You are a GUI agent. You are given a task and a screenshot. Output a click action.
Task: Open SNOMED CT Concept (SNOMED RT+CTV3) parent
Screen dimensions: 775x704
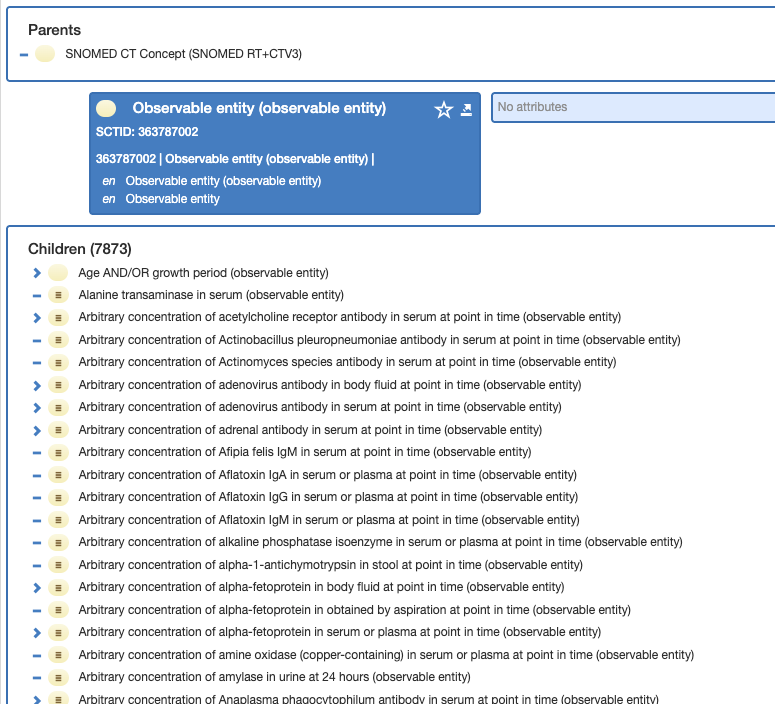coord(183,54)
